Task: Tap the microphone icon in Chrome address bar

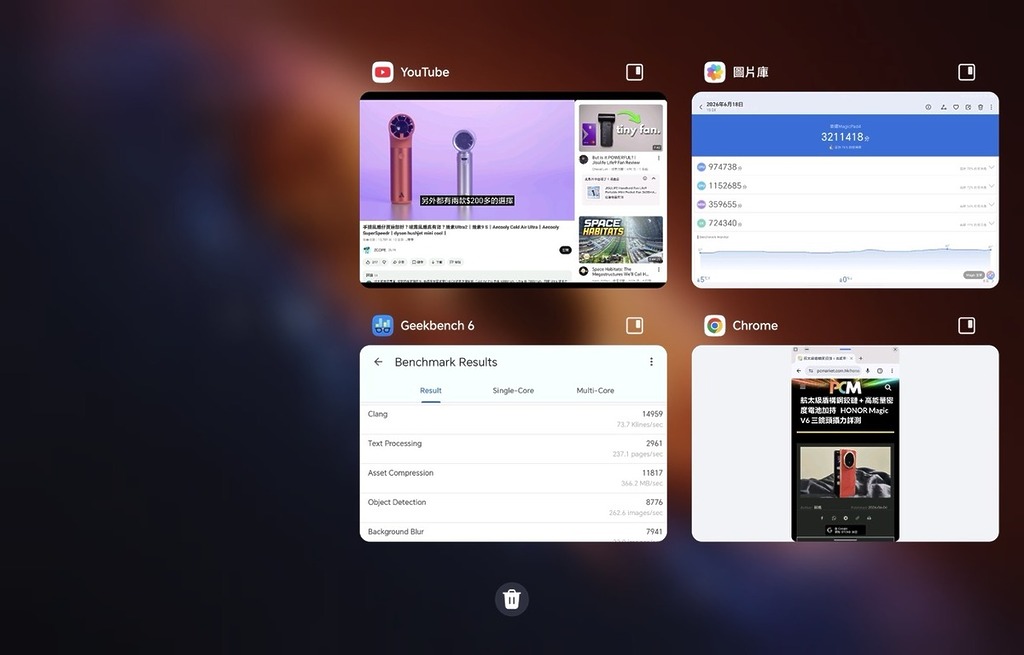Action: pos(867,371)
